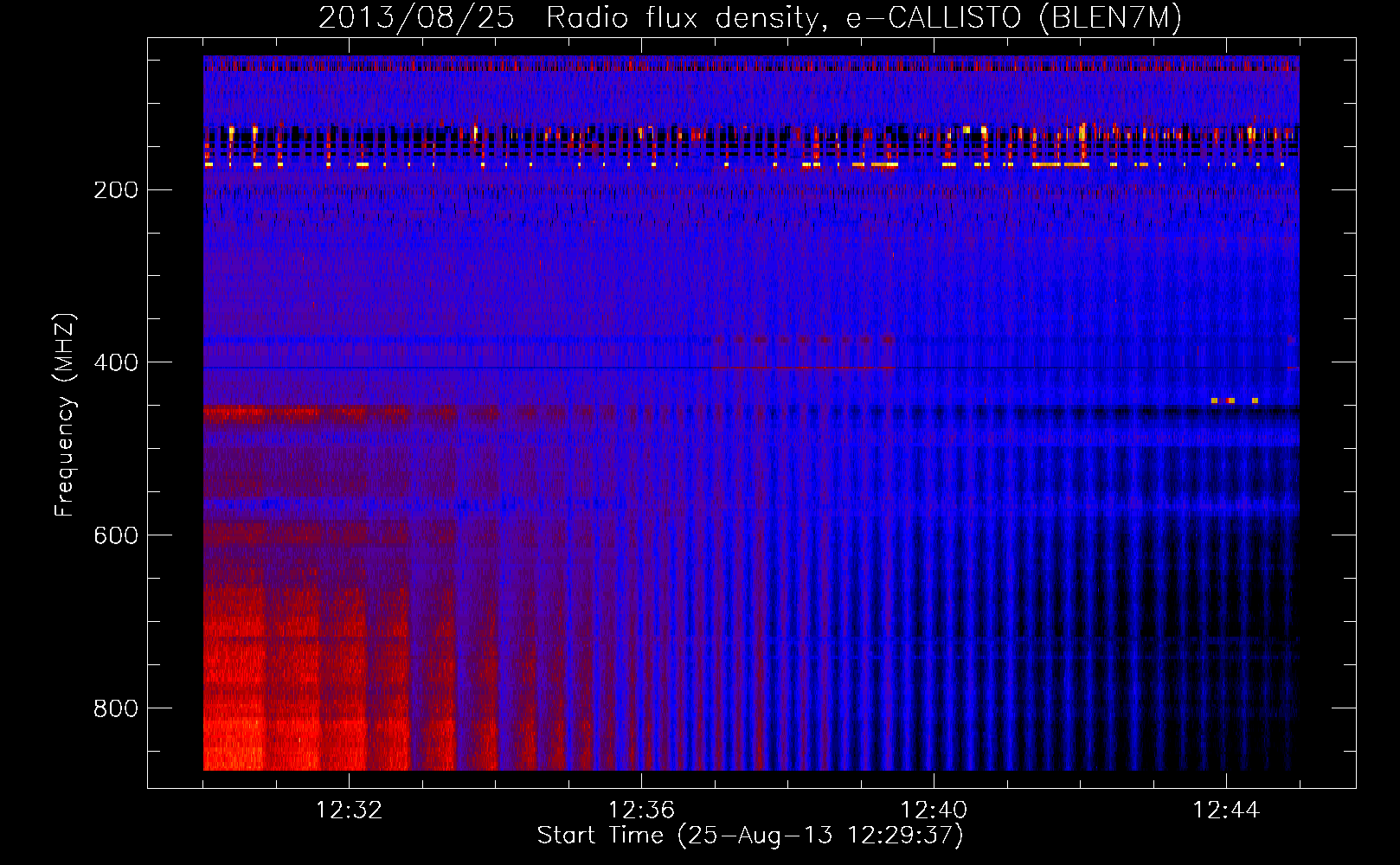The width and height of the screenshot is (1400, 865).
Task: Click the plot title '2013/08/25 Radio flux density, e-CALLISTO (BLEN7M)'
Action: pos(750,17)
